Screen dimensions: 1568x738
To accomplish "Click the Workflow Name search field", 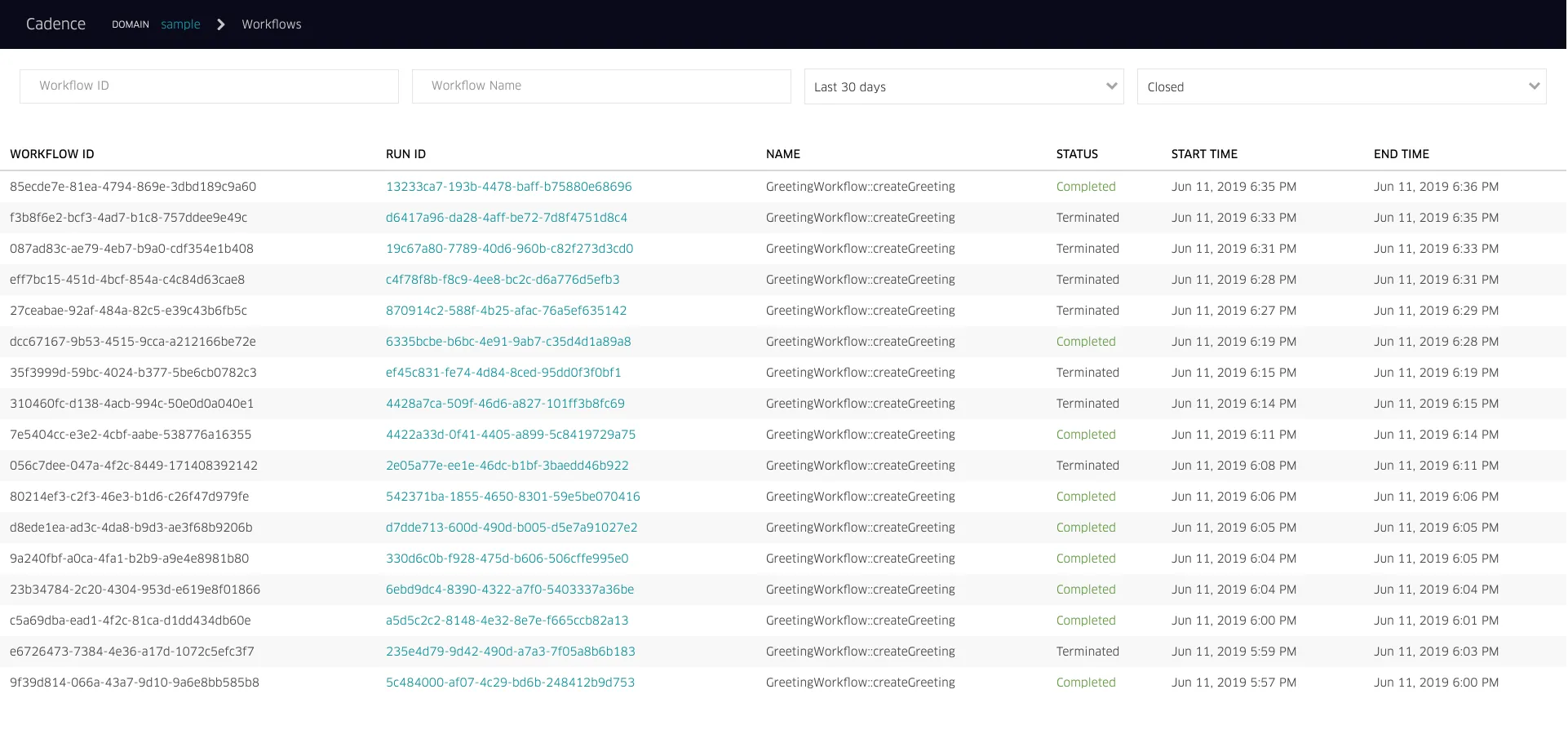I will click(x=601, y=86).
